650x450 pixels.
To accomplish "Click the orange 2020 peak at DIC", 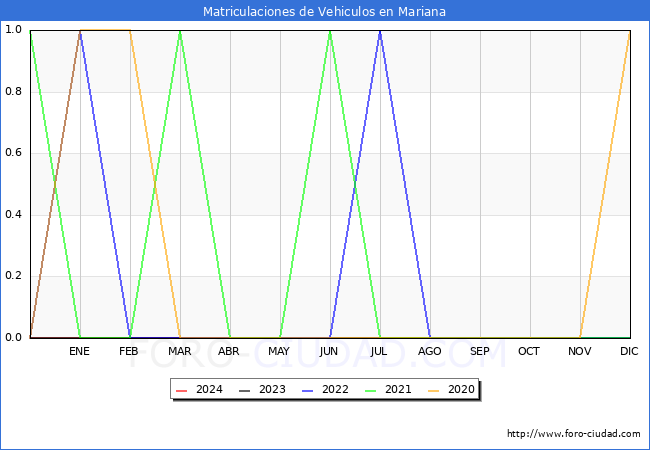I will coord(629,32).
